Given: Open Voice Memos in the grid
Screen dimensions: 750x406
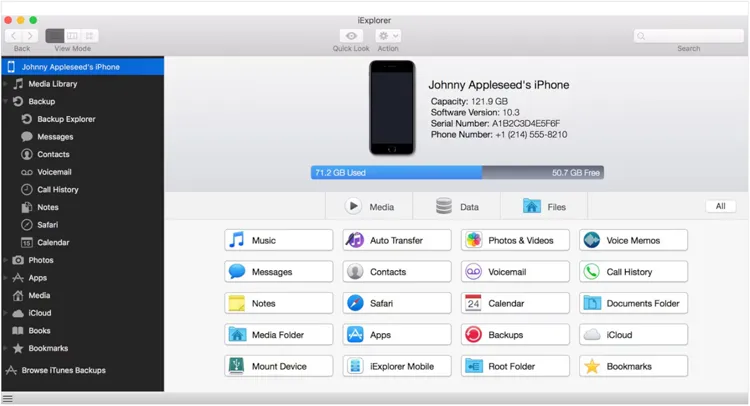Looking at the screenshot, I should 633,240.
